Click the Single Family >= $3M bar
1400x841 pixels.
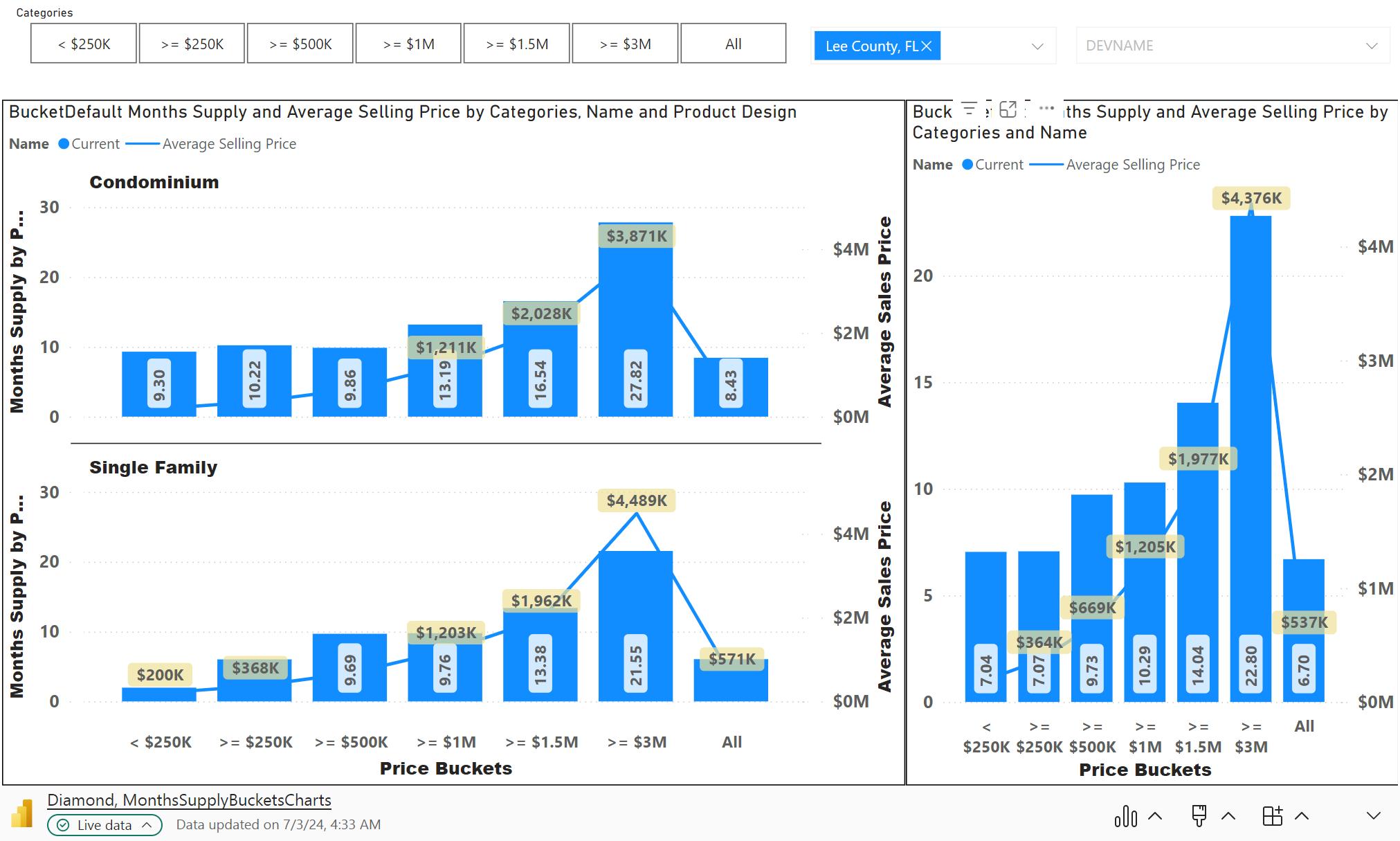click(x=635, y=602)
